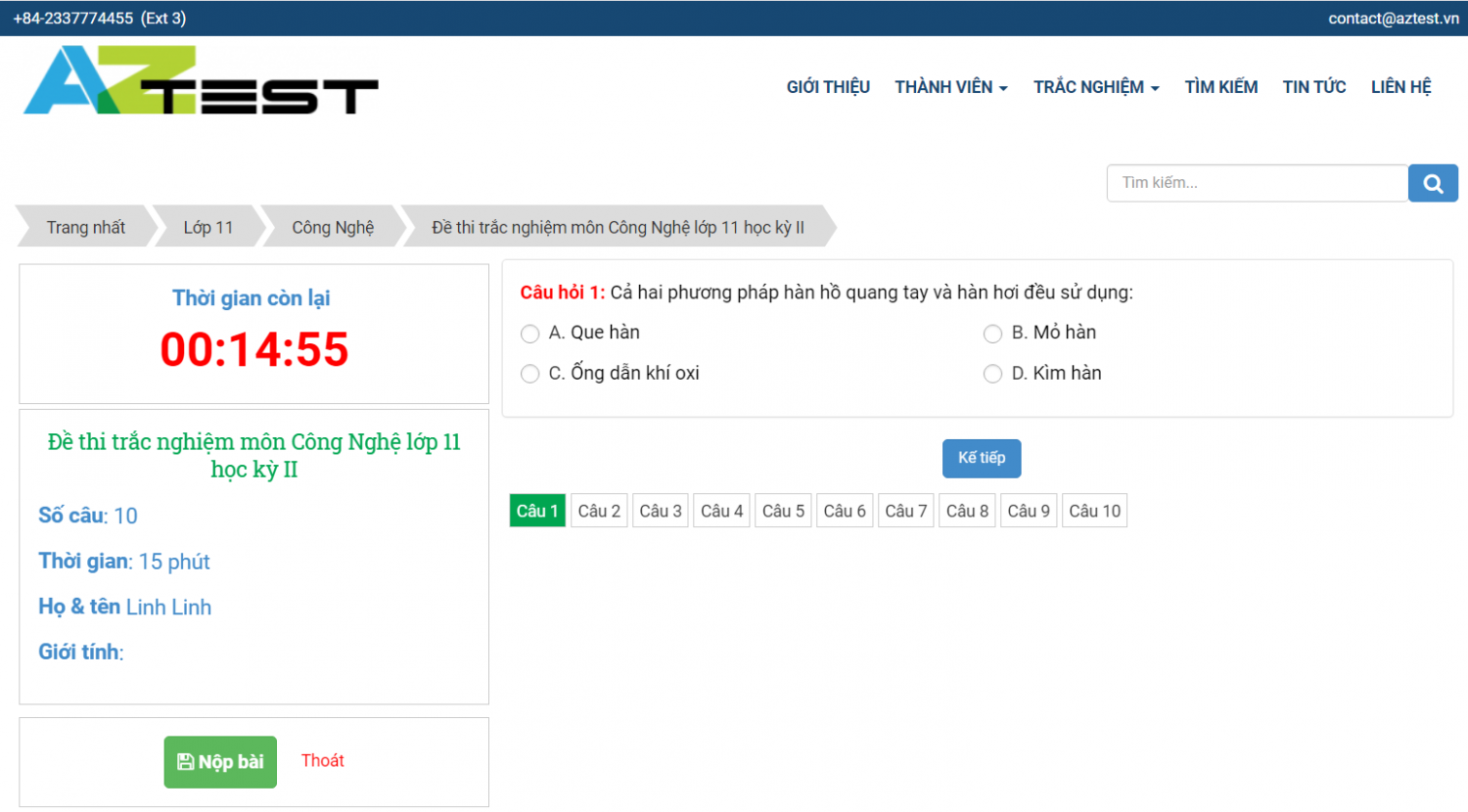
Task: Click the Thời gian: 15 phút text
Action: [x=124, y=562]
